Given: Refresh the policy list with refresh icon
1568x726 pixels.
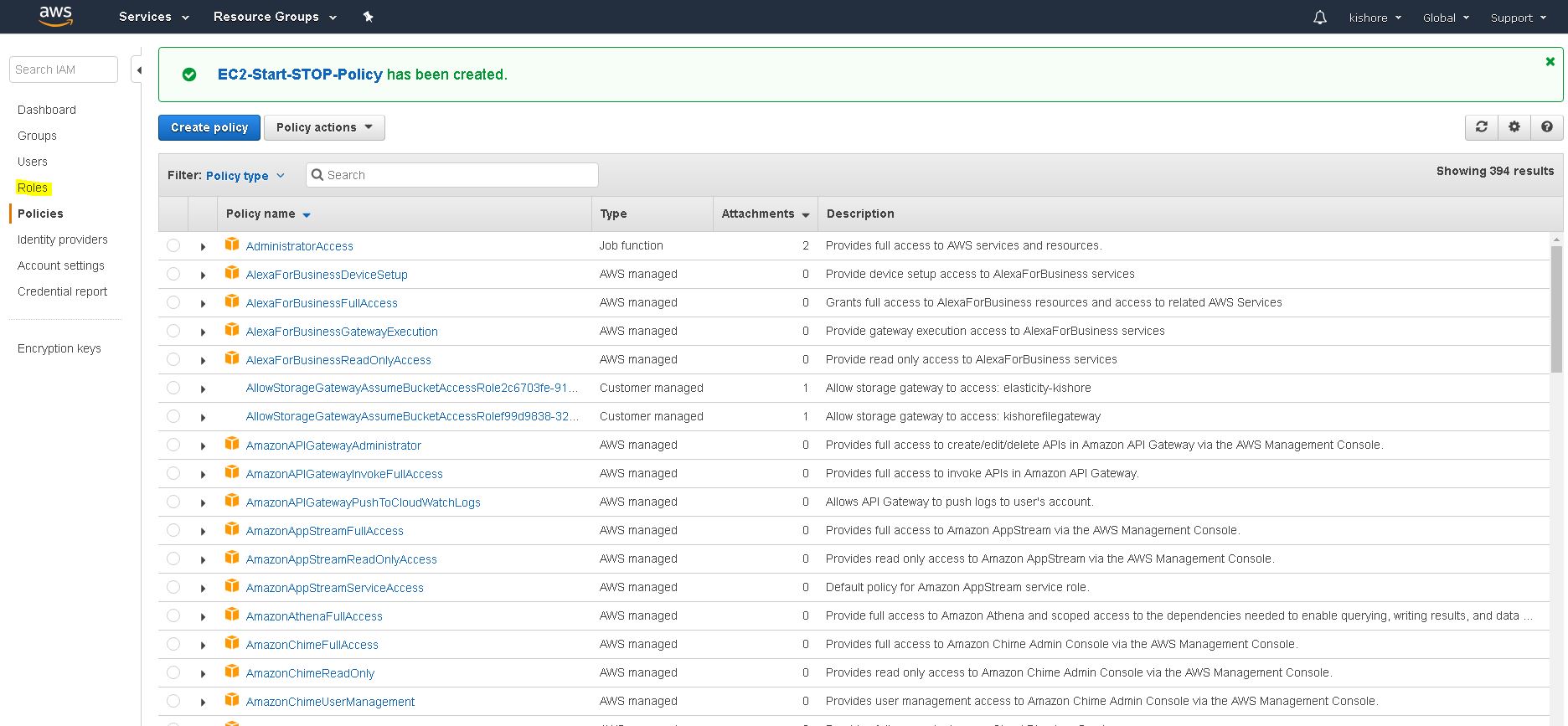Looking at the screenshot, I should pos(1481,127).
